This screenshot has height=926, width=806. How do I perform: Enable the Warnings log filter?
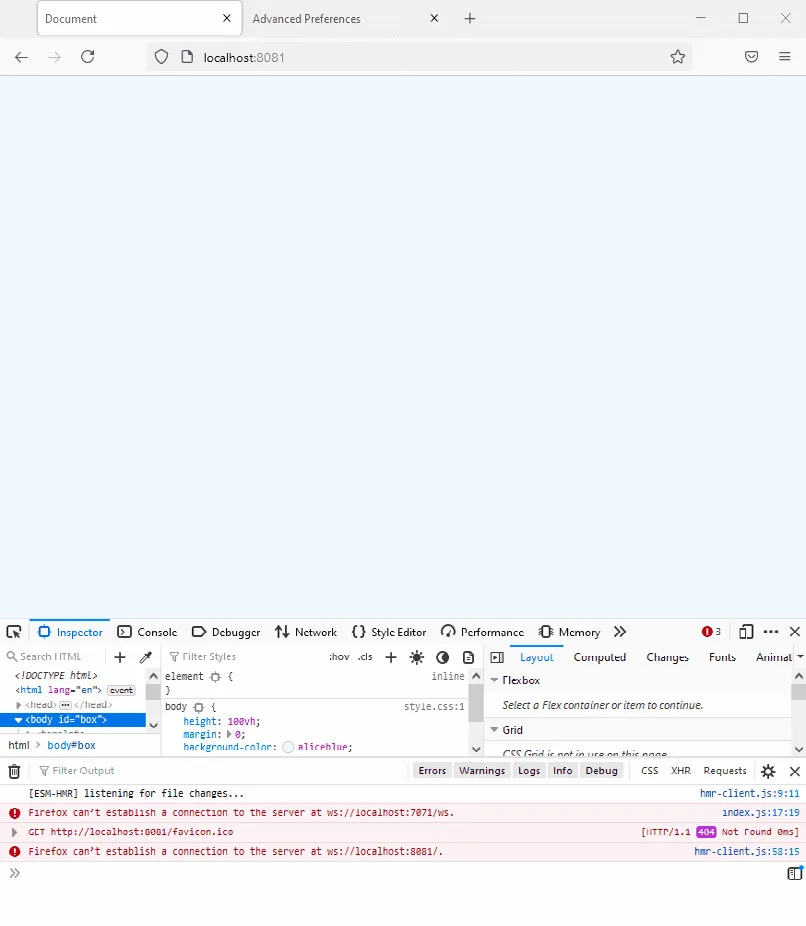pyautogui.click(x=482, y=770)
